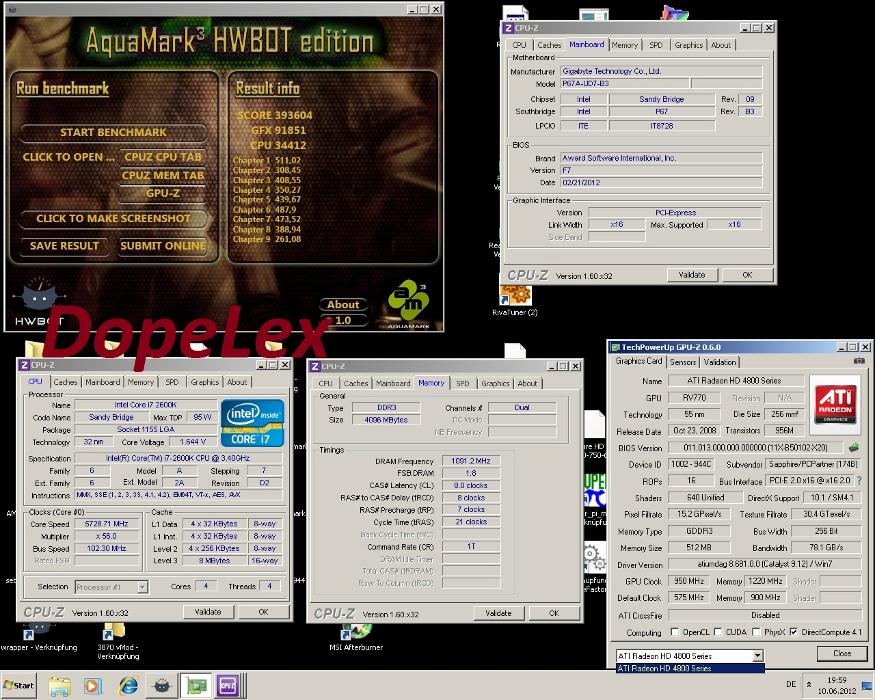Click the GPU Clock 950 MHz field
This screenshot has height=700, width=875.
coord(689,581)
